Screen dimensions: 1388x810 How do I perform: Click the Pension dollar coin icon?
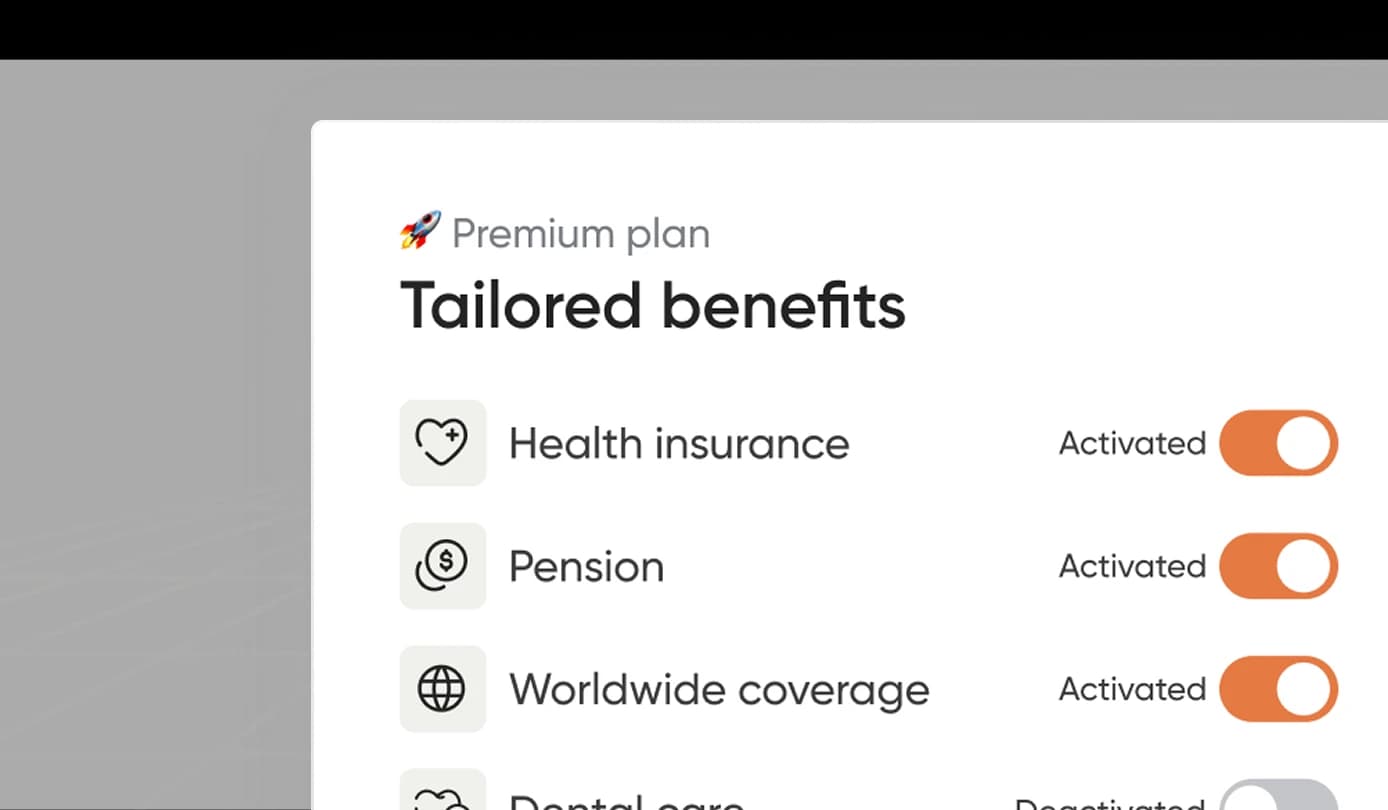point(442,566)
